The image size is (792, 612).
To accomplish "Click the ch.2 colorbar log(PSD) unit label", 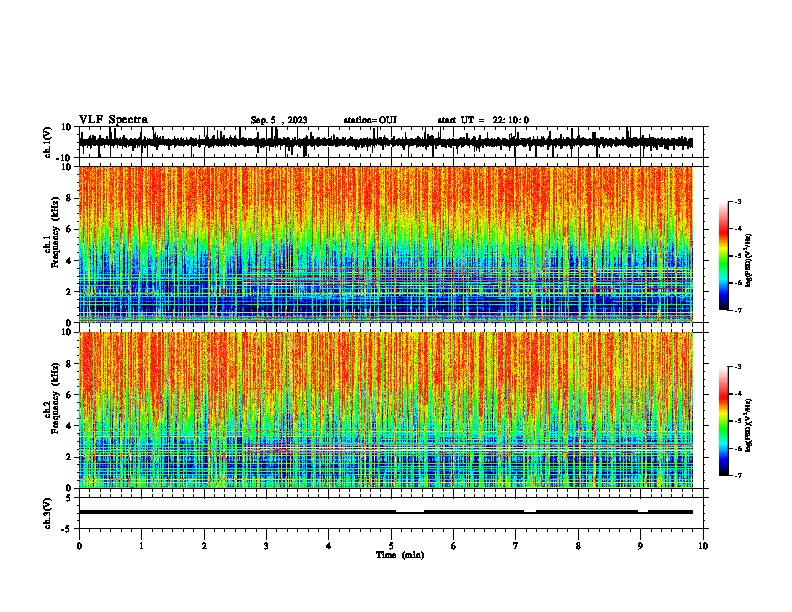I will click(749, 425).
